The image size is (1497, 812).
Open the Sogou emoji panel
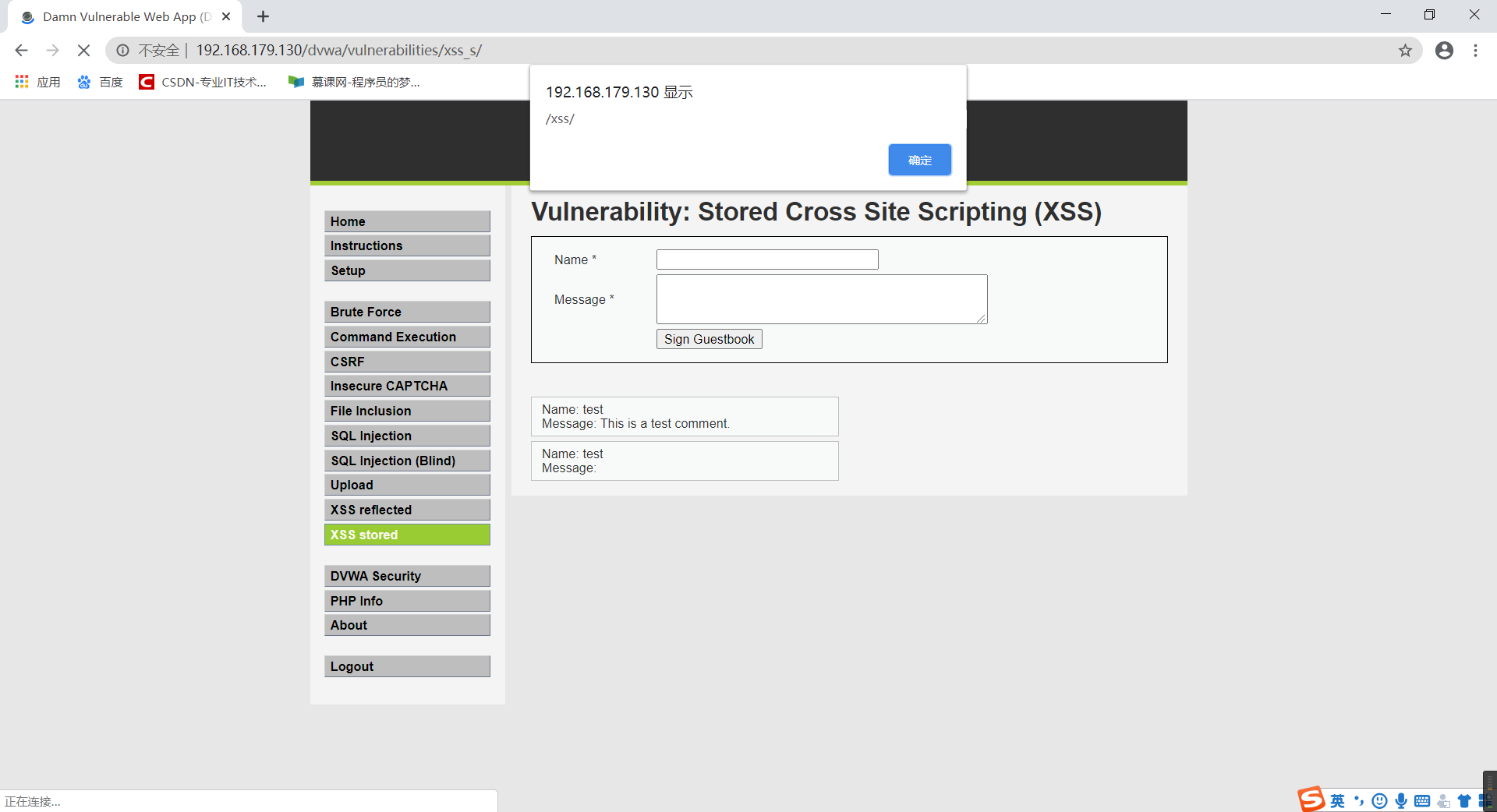tap(1380, 801)
